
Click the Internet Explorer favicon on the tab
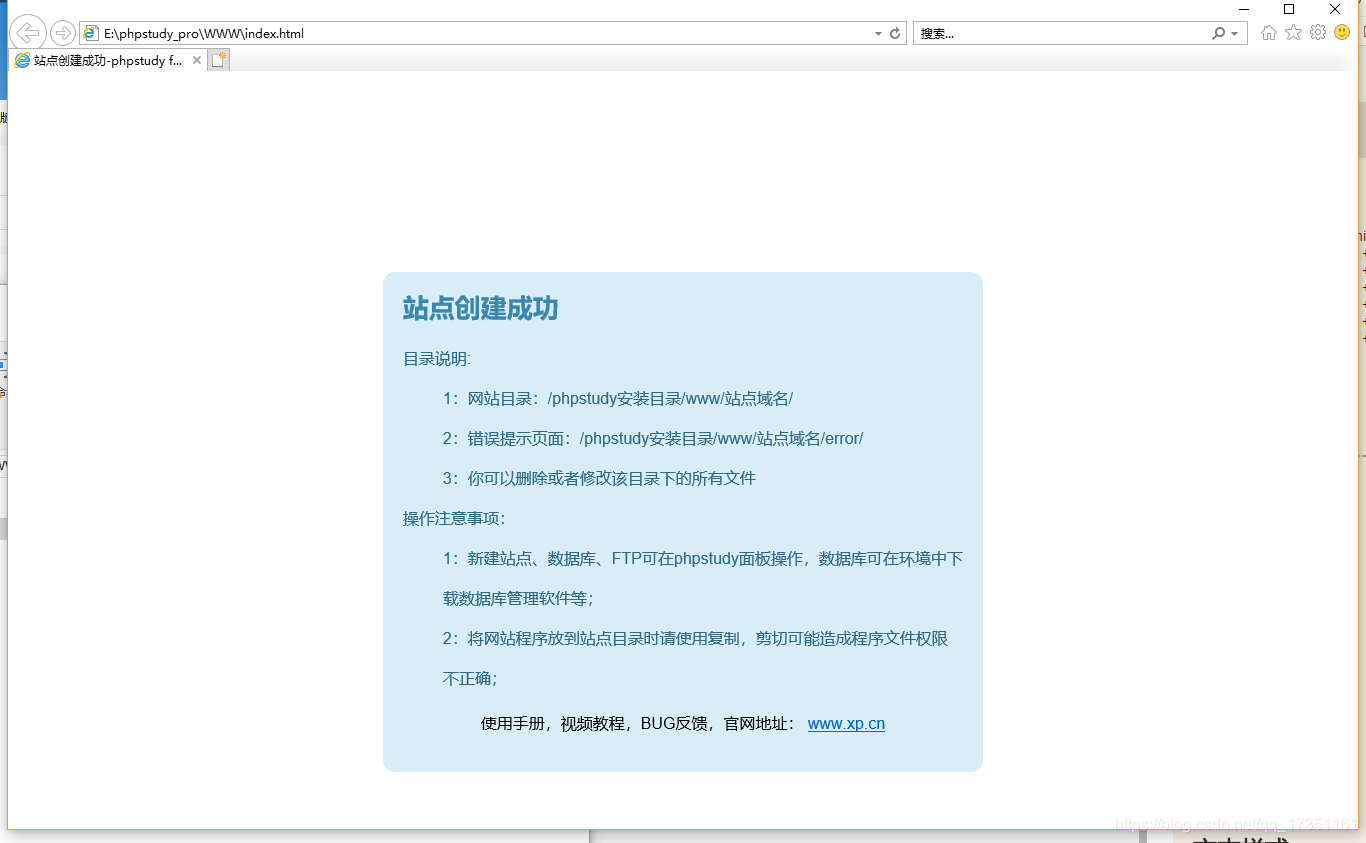[x=21, y=61]
